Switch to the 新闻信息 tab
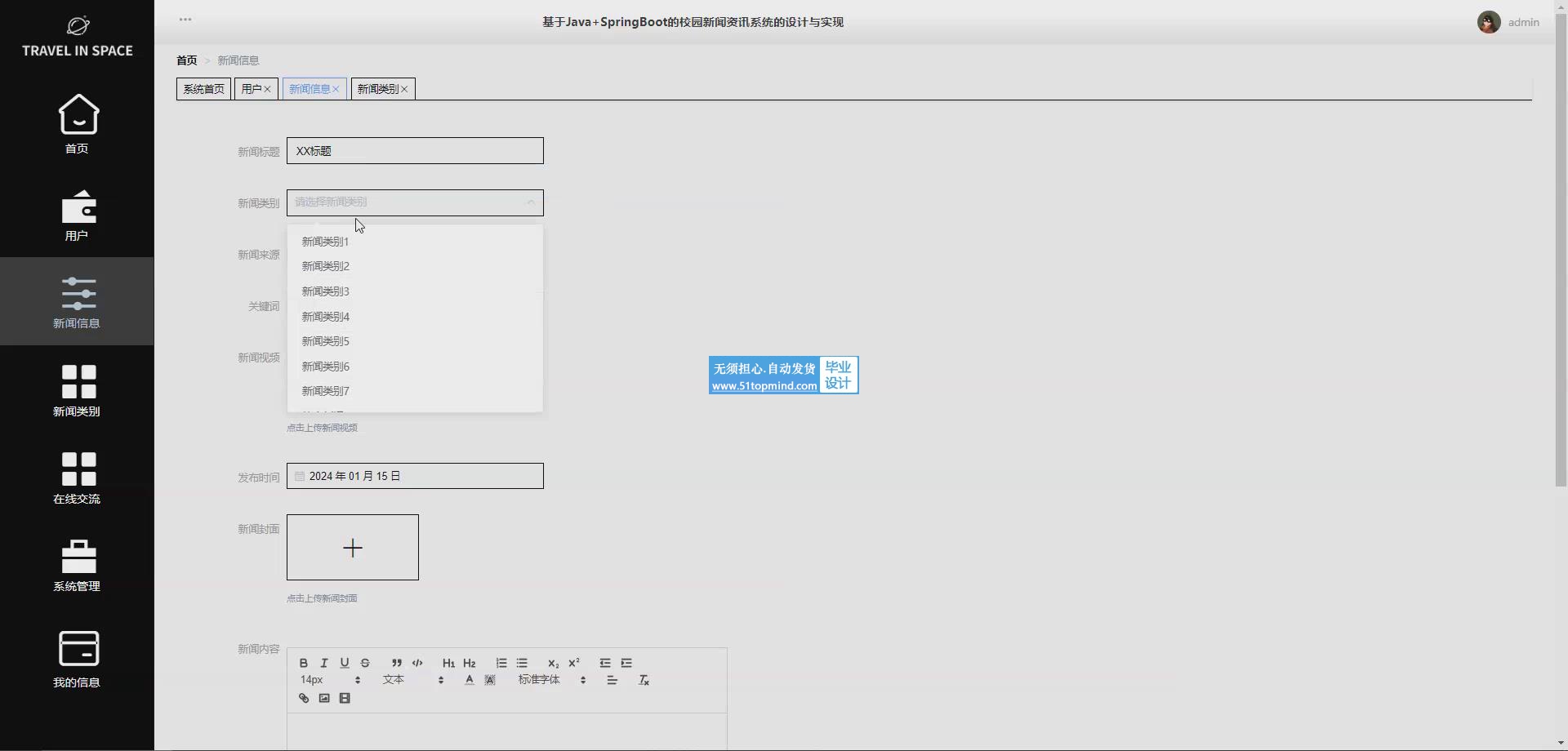The height and width of the screenshot is (751, 1568). [x=310, y=89]
